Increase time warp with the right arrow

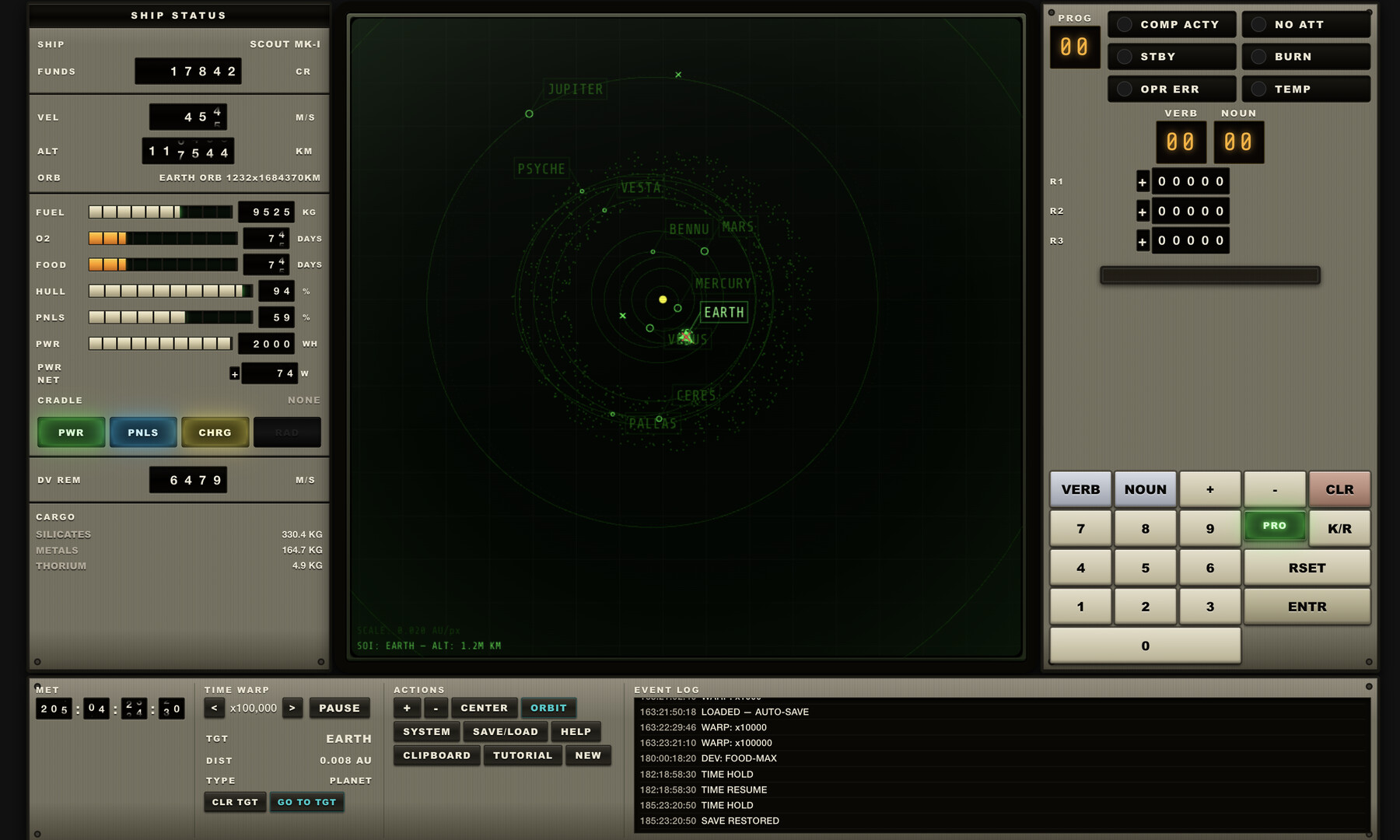292,708
